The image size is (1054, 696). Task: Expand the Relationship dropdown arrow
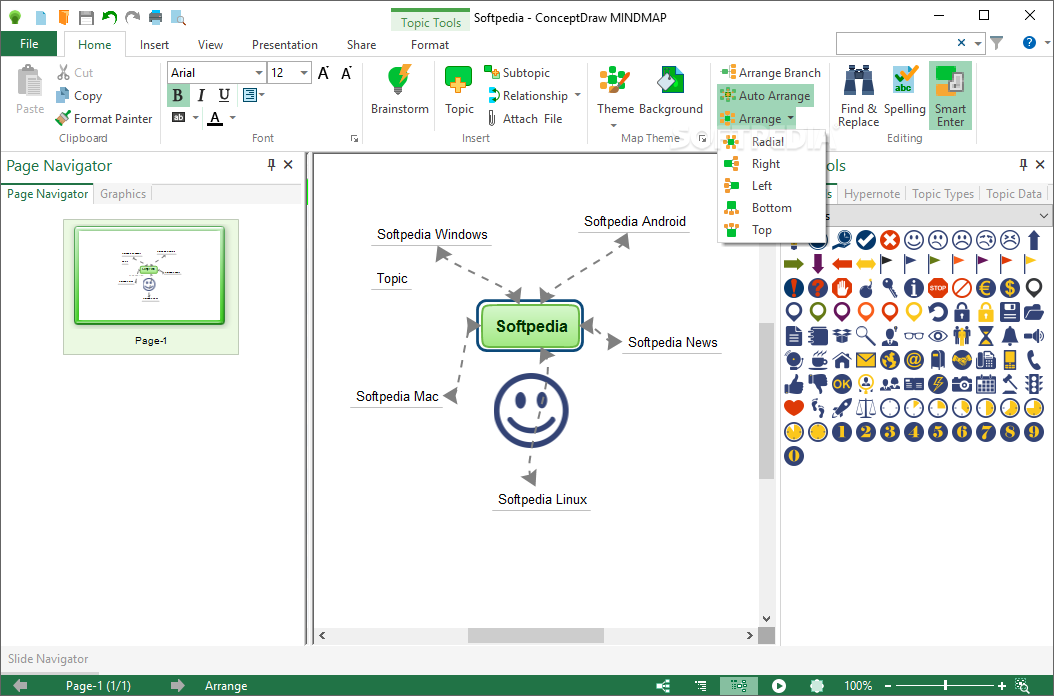click(577, 95)
